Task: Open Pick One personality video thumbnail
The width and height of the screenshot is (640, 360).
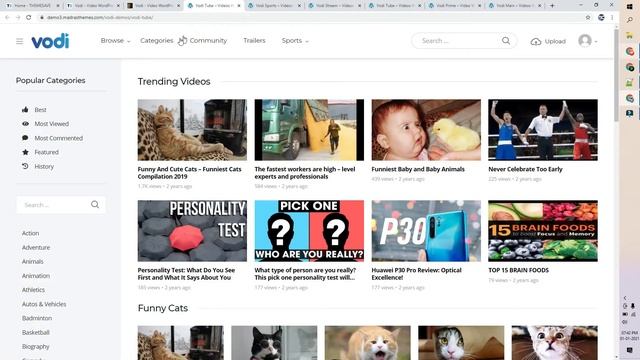Action: [x=309, y=231]
